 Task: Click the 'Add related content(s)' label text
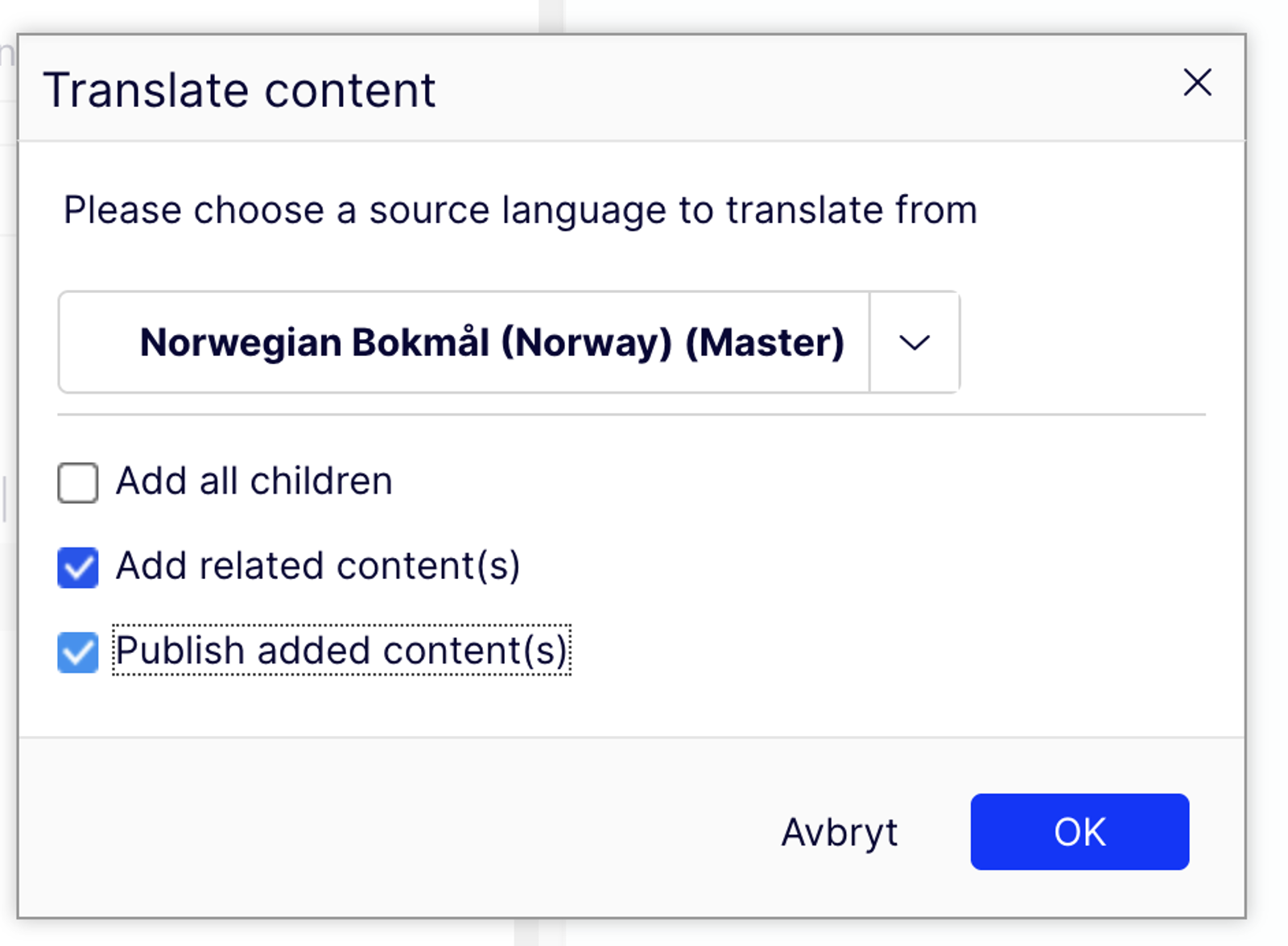[318, 566]
